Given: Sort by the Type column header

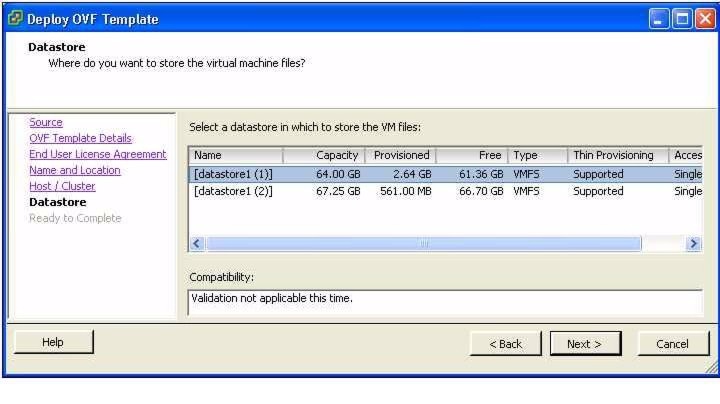Looking at the screenshot, I should (x=538, y=155).
